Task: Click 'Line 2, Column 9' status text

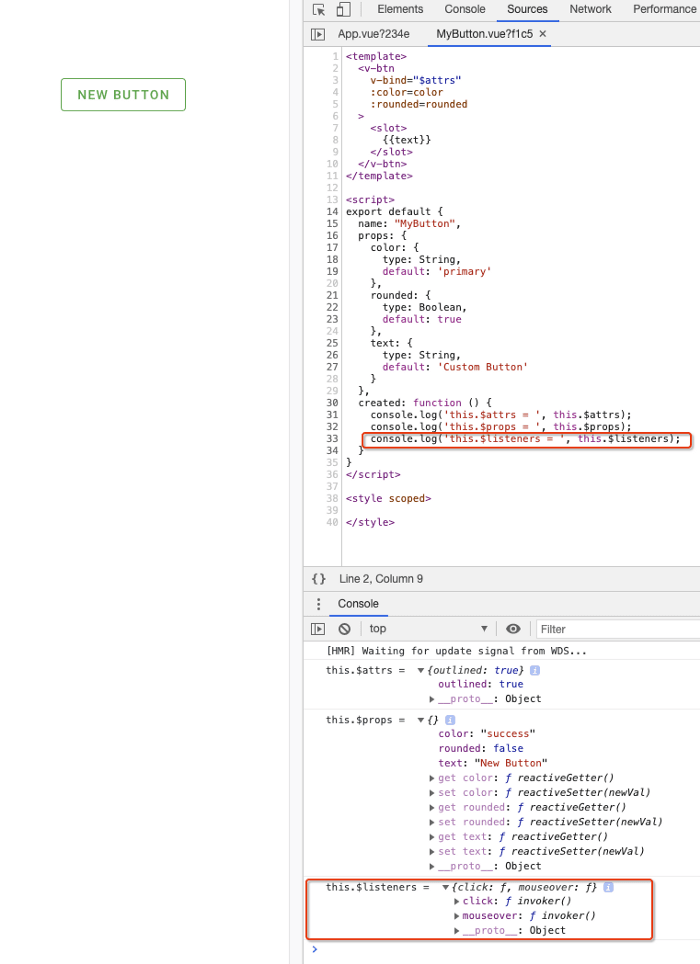Action: [380, 579]
